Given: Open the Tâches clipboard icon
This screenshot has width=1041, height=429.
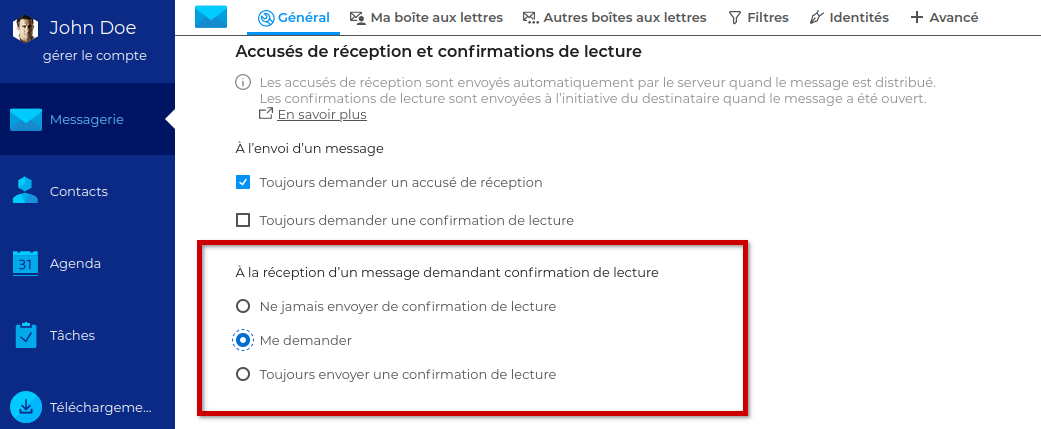Looking at the screenshot, I should tap(26, 335).
